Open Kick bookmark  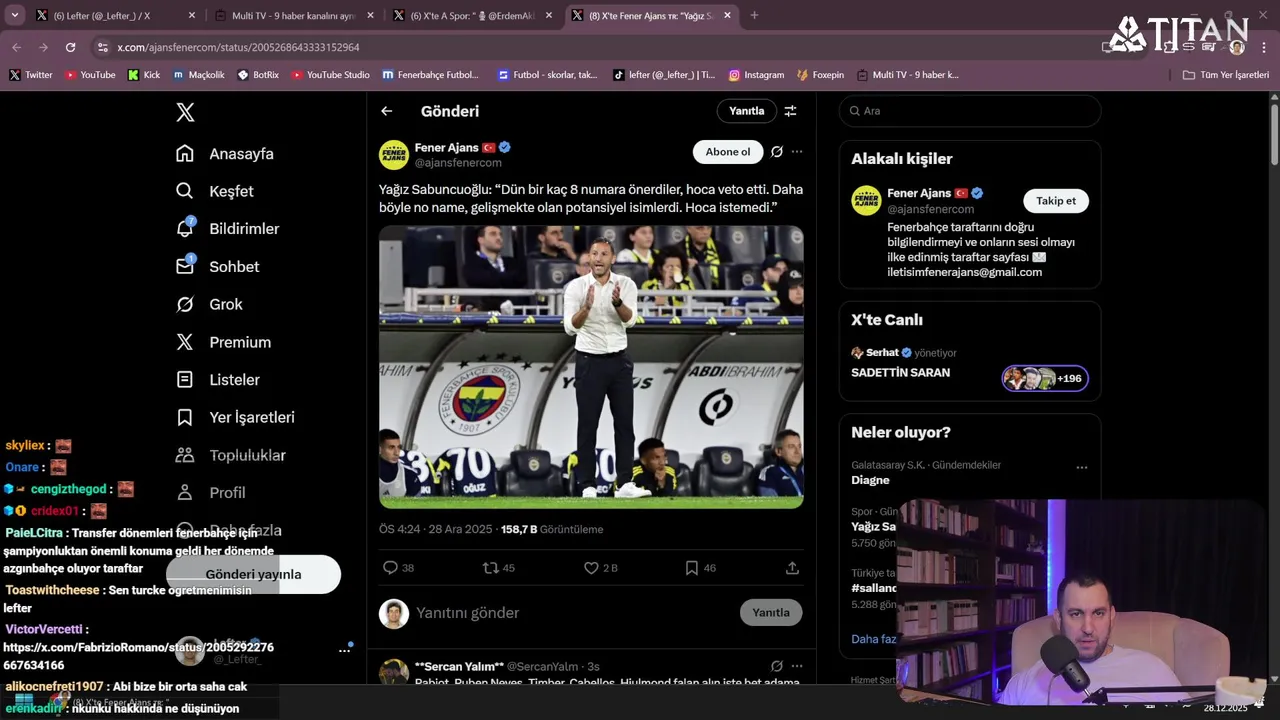pos(144,75)
